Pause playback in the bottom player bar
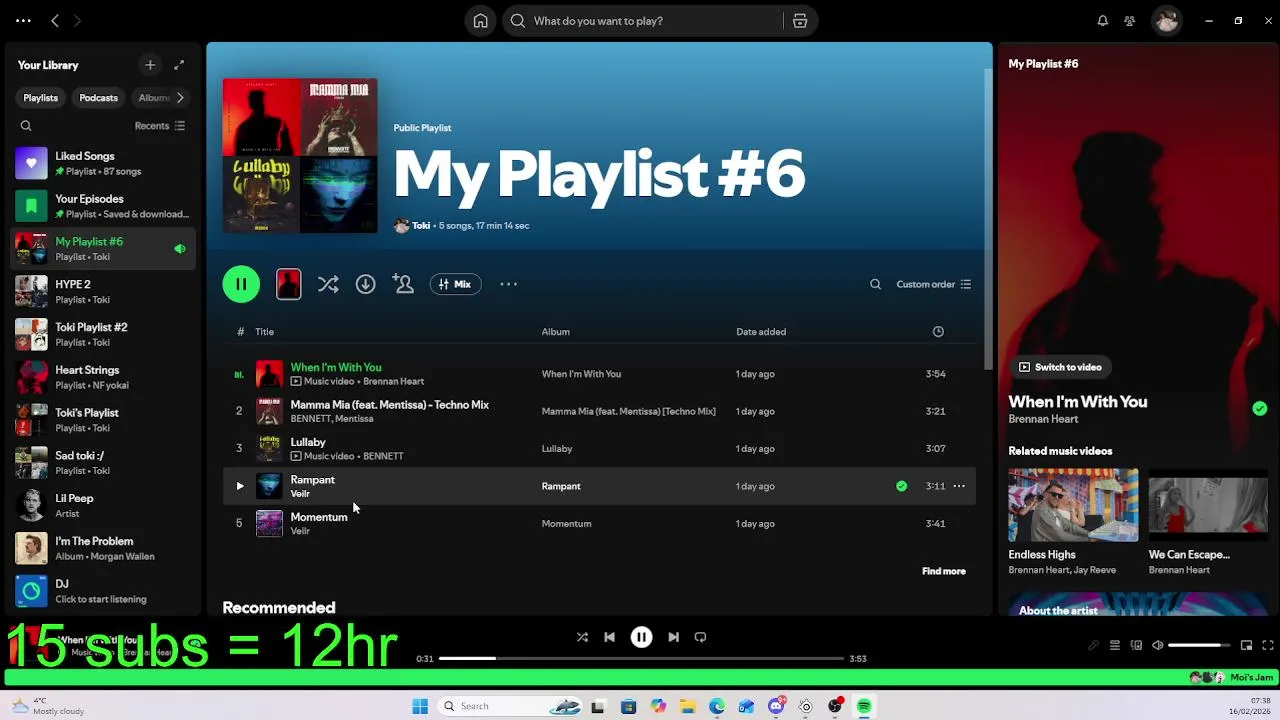This screenshot has width=1280, height=720. click(x=641, y=637)
